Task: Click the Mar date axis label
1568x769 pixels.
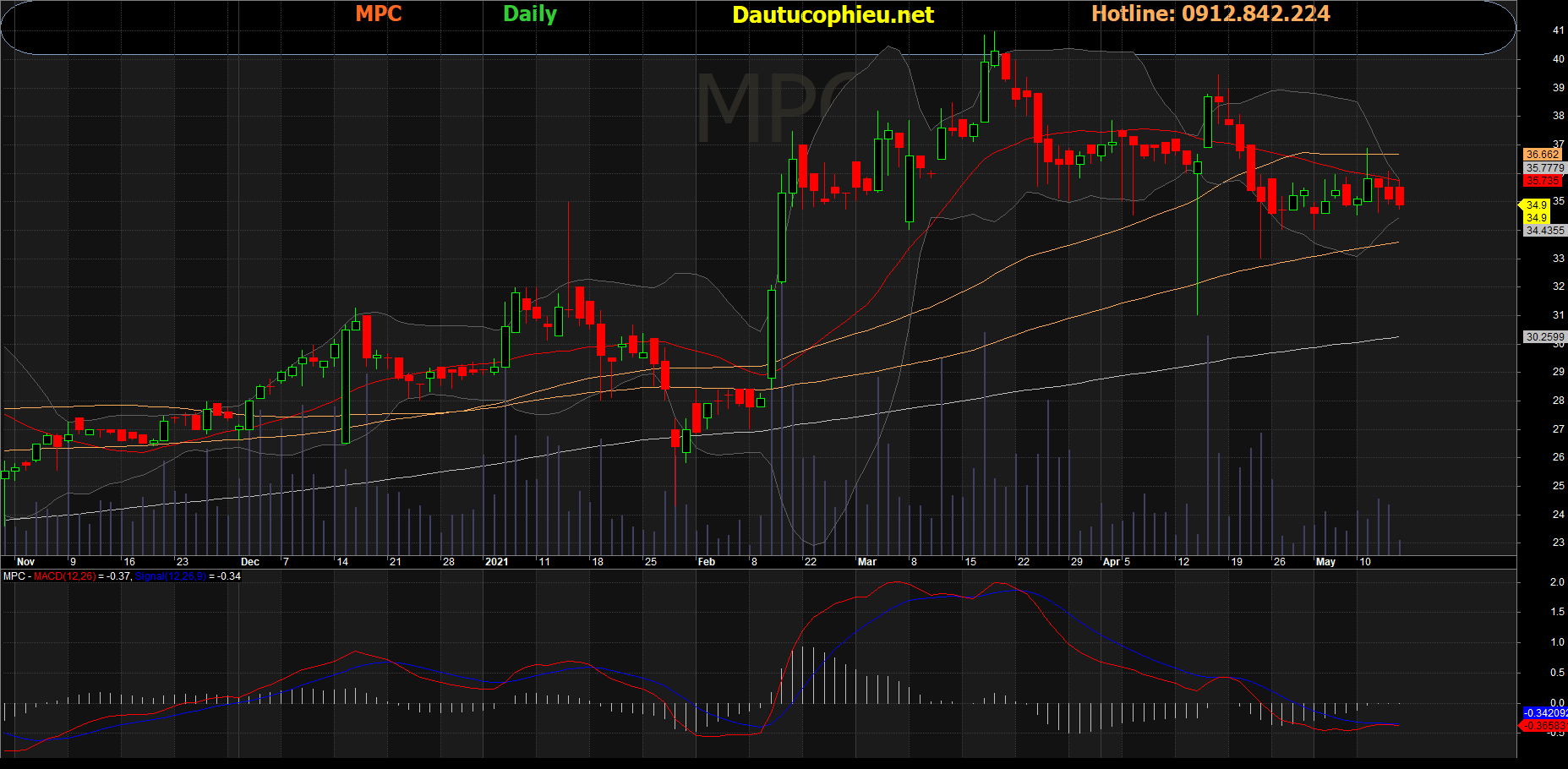Action: pos(867,562)
